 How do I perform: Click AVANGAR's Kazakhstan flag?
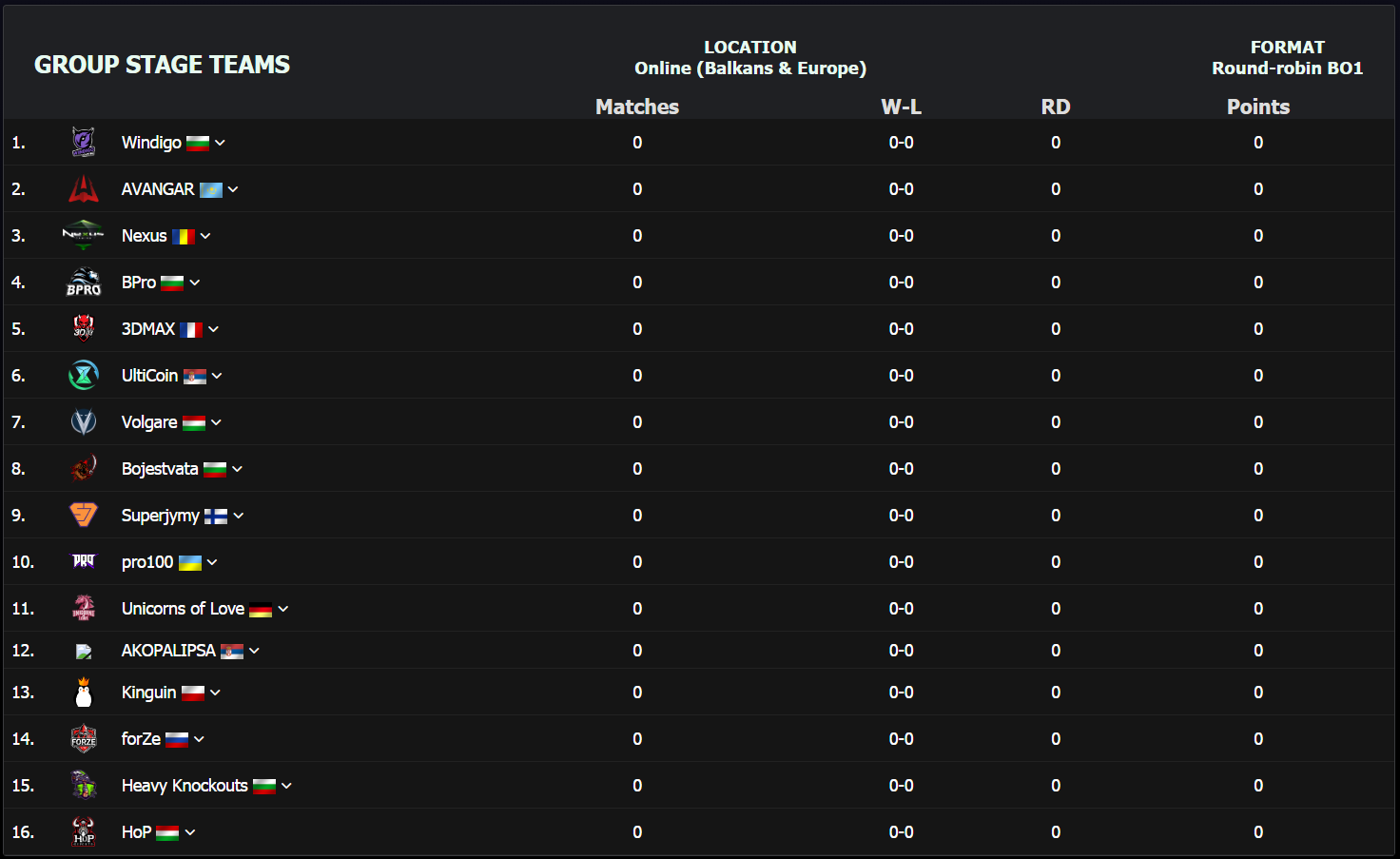[211, 190]
